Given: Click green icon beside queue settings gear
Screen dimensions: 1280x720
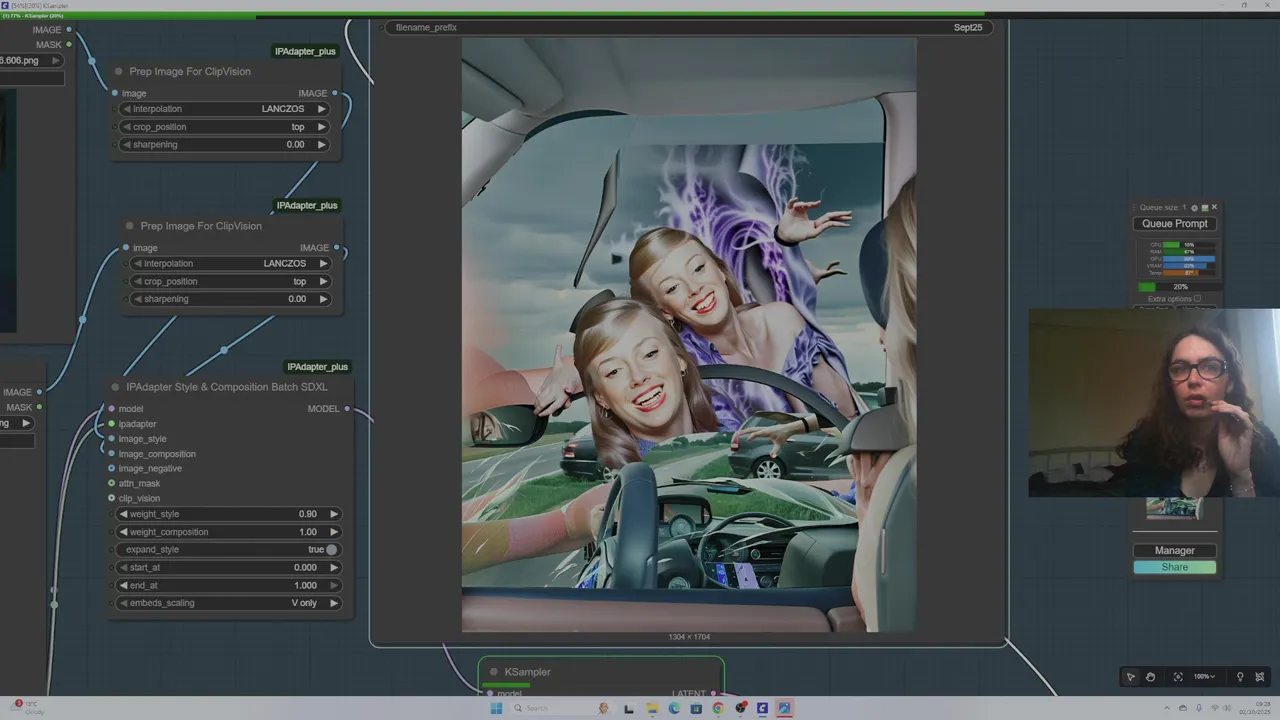Looking at the screenshot, I should tap(1205, 208).
